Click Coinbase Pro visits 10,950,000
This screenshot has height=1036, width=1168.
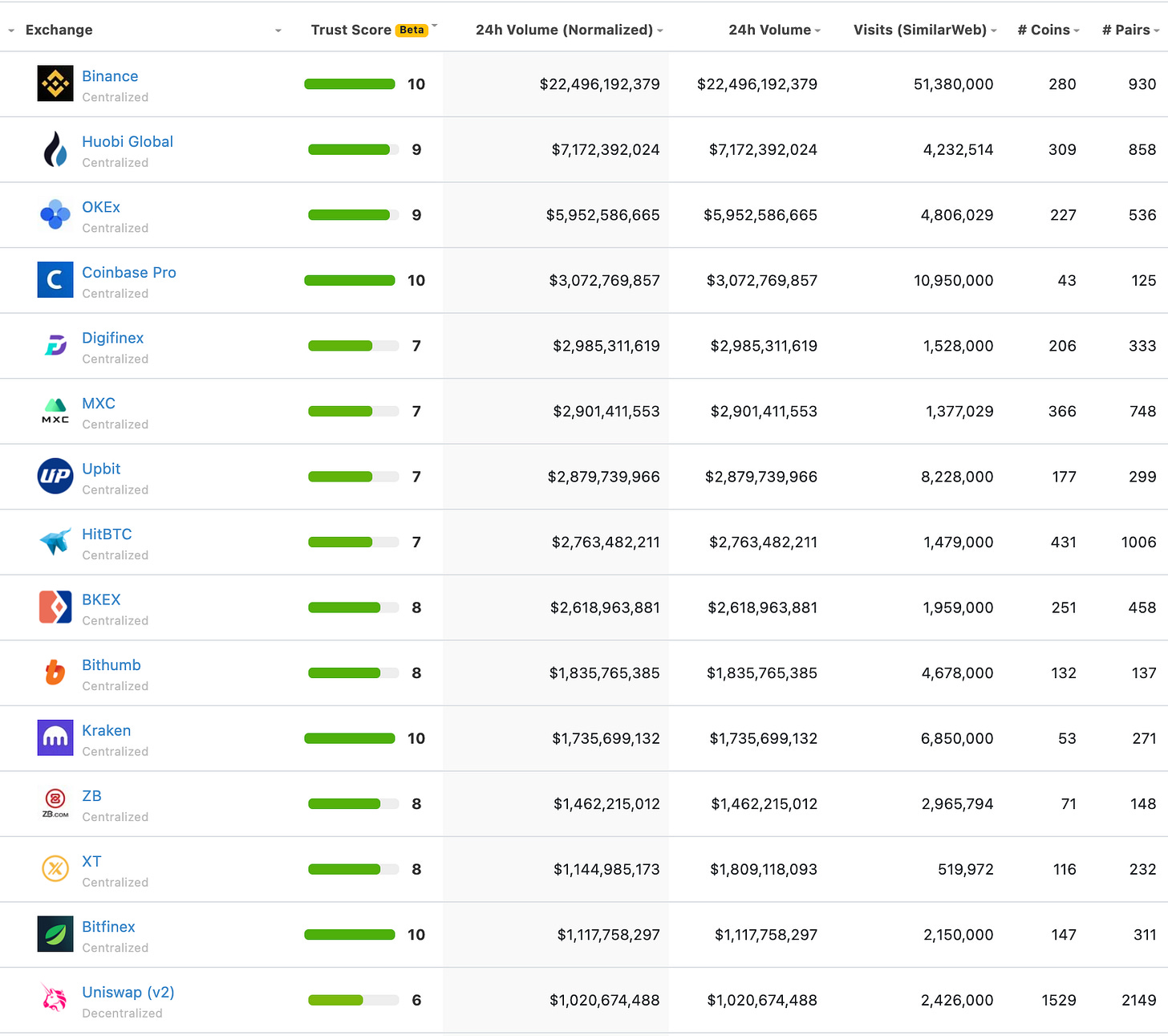coord(953,280)
